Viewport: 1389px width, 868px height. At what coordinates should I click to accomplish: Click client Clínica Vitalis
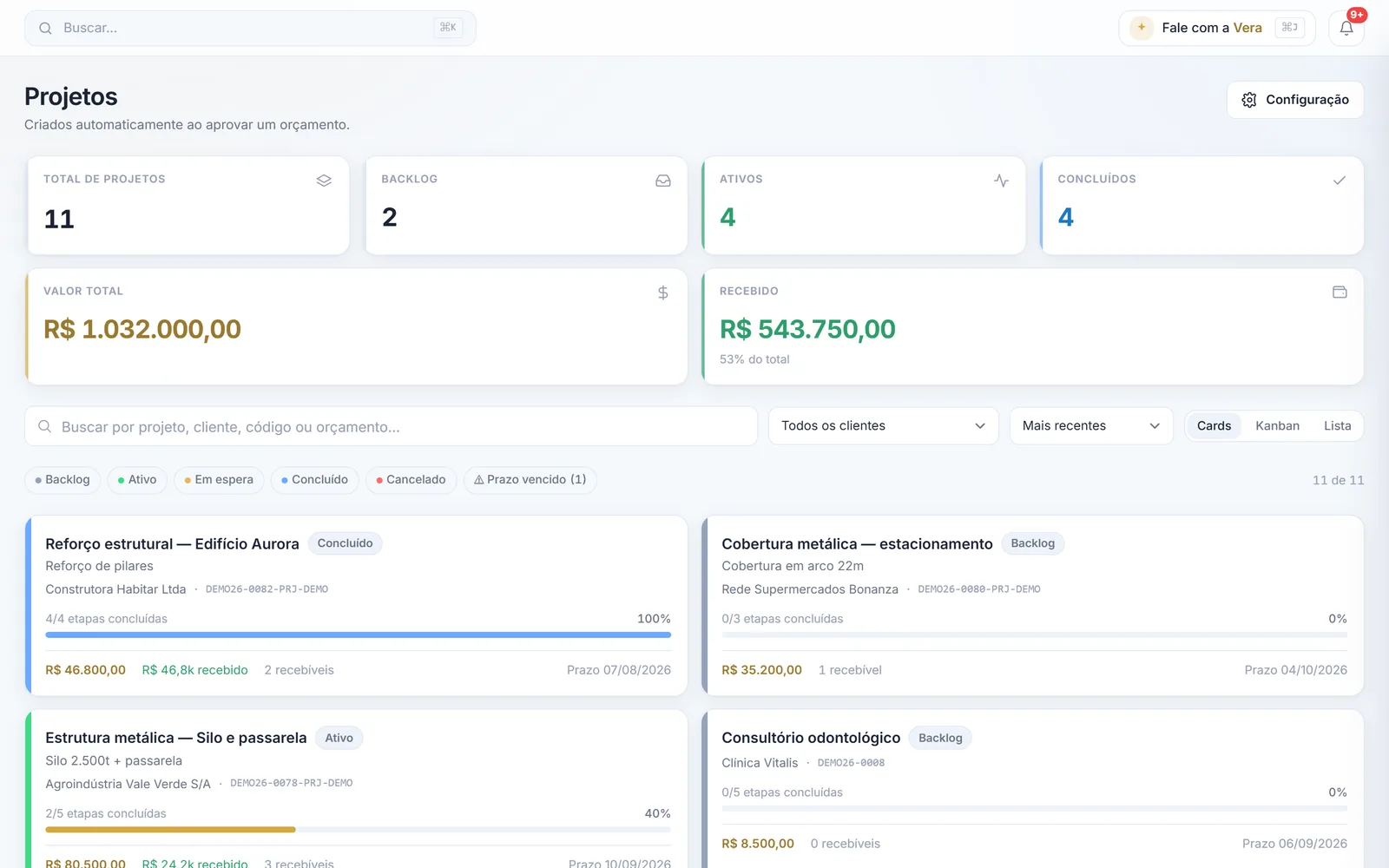pyautogui.click(x=760, y=763)
